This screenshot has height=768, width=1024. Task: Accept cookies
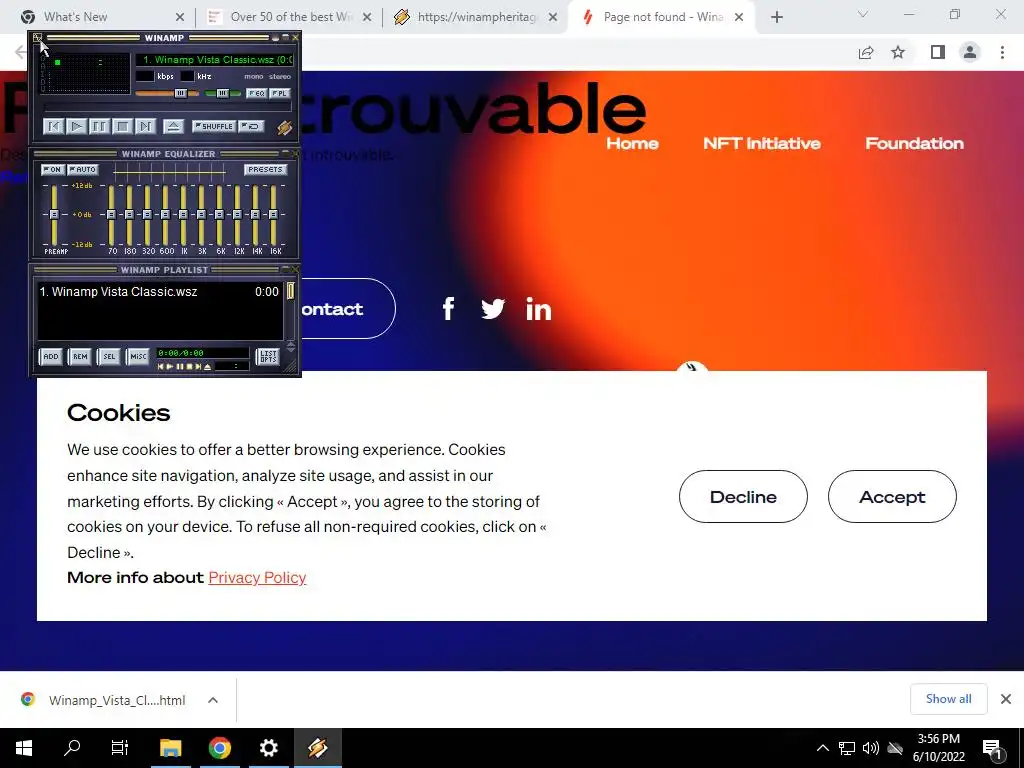coord(892,497)
